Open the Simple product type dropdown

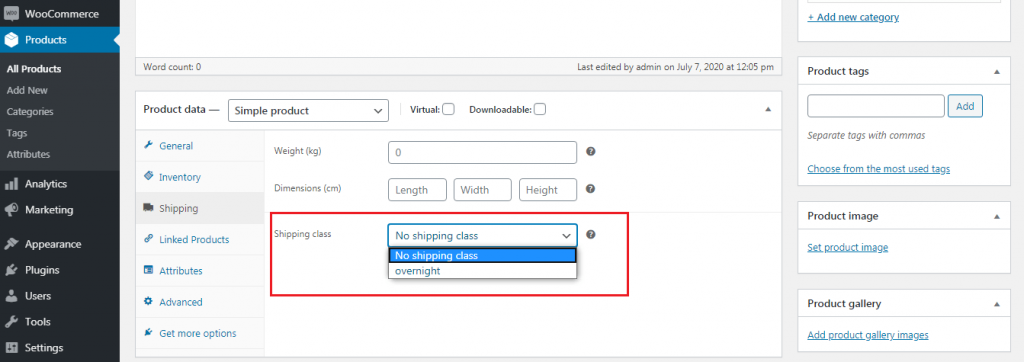308,110
